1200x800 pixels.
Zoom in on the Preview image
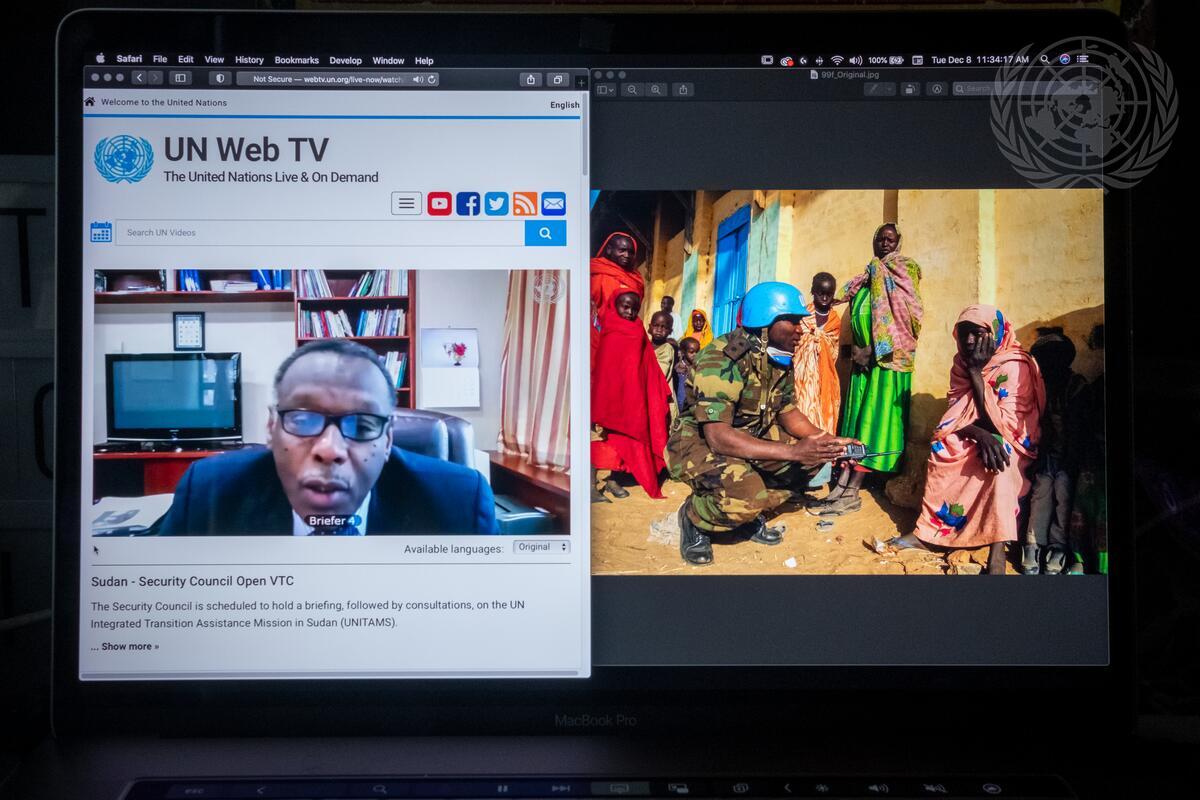pyautogui.click(x=656, y=89)
